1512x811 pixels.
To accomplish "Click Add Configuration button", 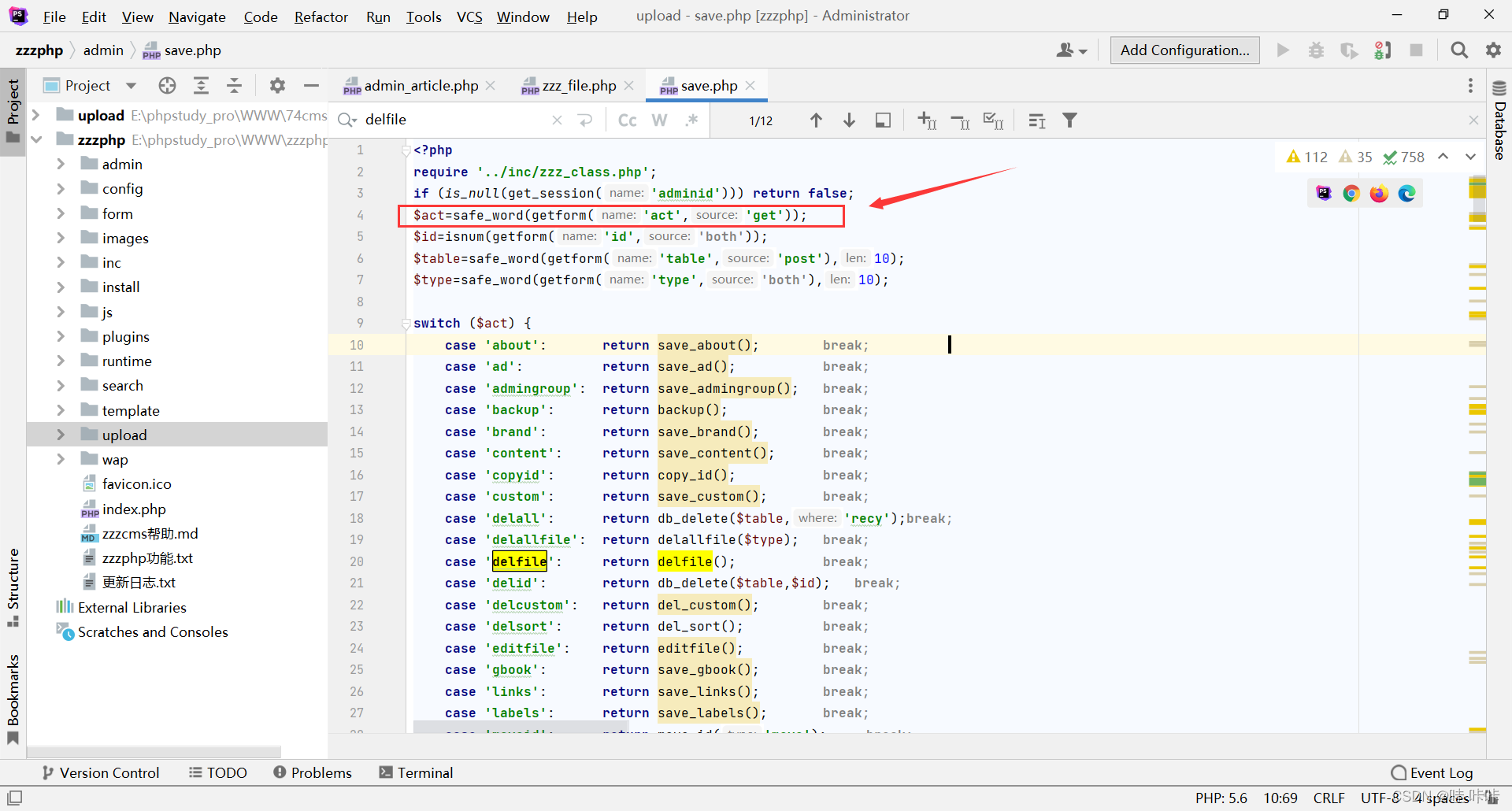I will click(x=1184, y=50).
